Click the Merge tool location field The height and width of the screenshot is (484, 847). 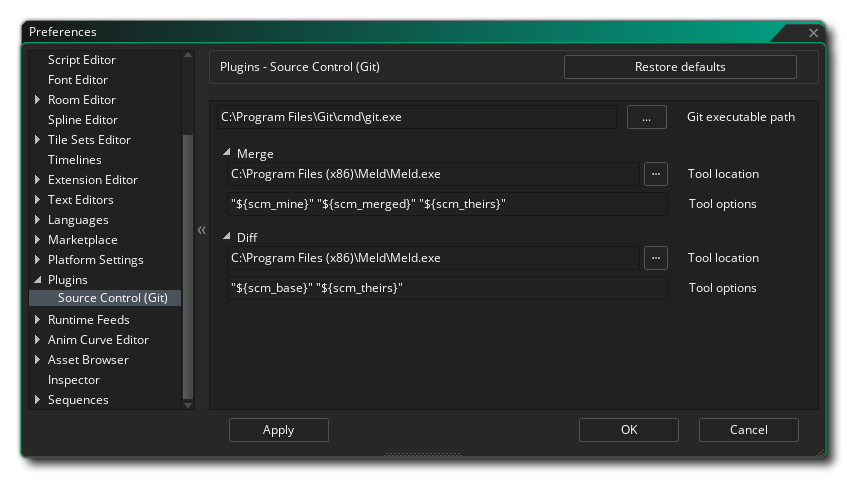click(x=433, y=174)
